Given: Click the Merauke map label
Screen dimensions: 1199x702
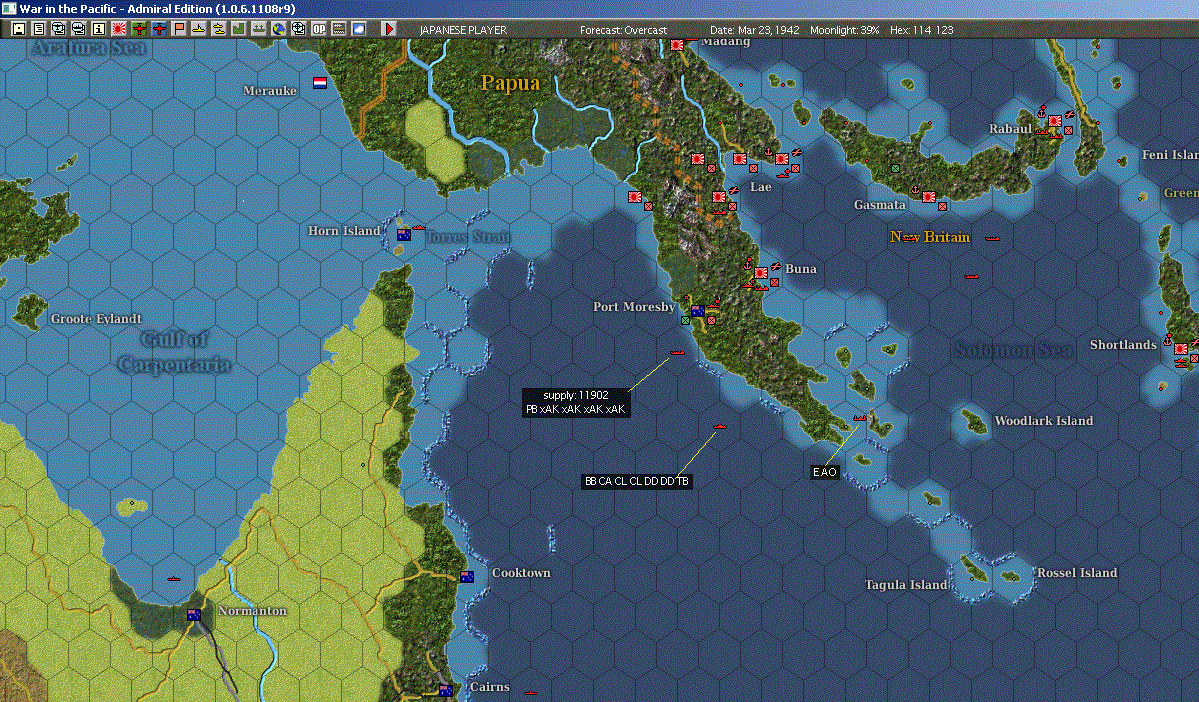Looking at the screenshot, I should tap(269, 90).
